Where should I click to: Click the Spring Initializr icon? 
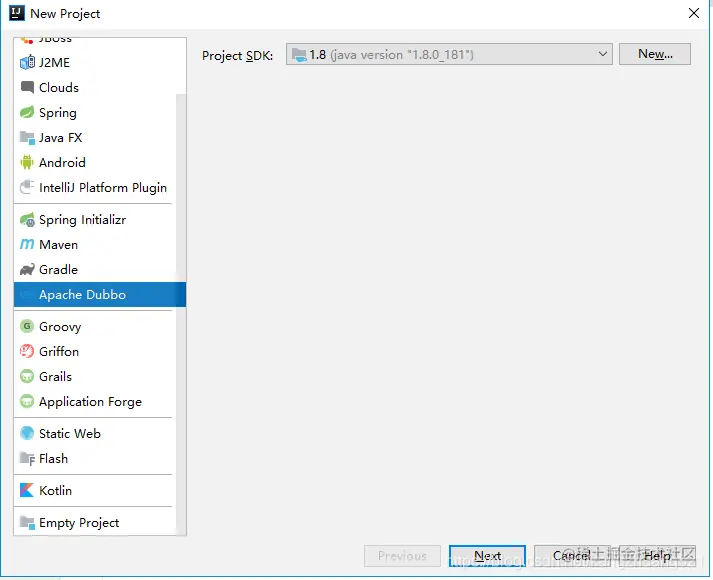tap(27, 220)
